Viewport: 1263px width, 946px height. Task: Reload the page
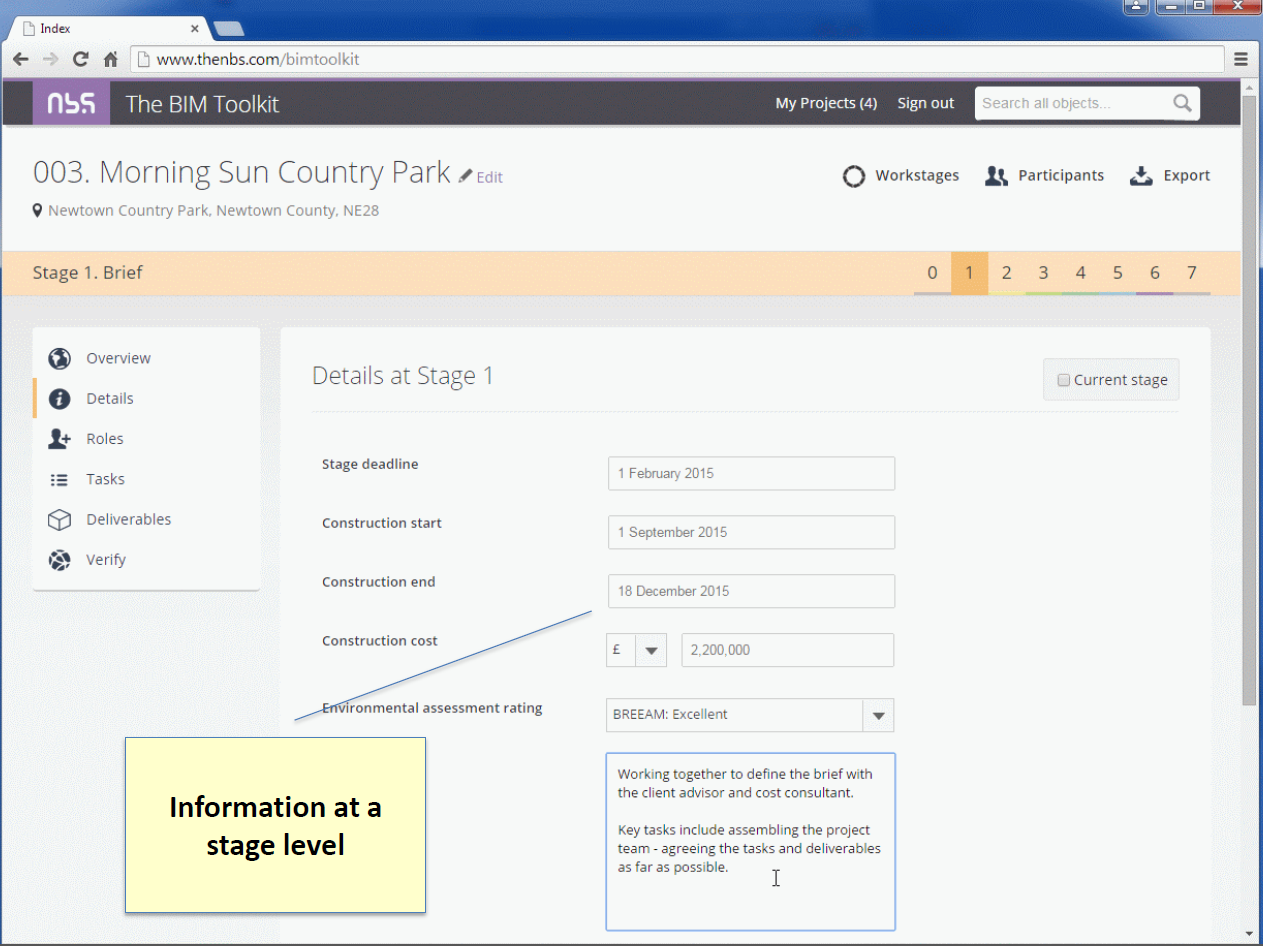pyautogui.click(x=81, y=59)
